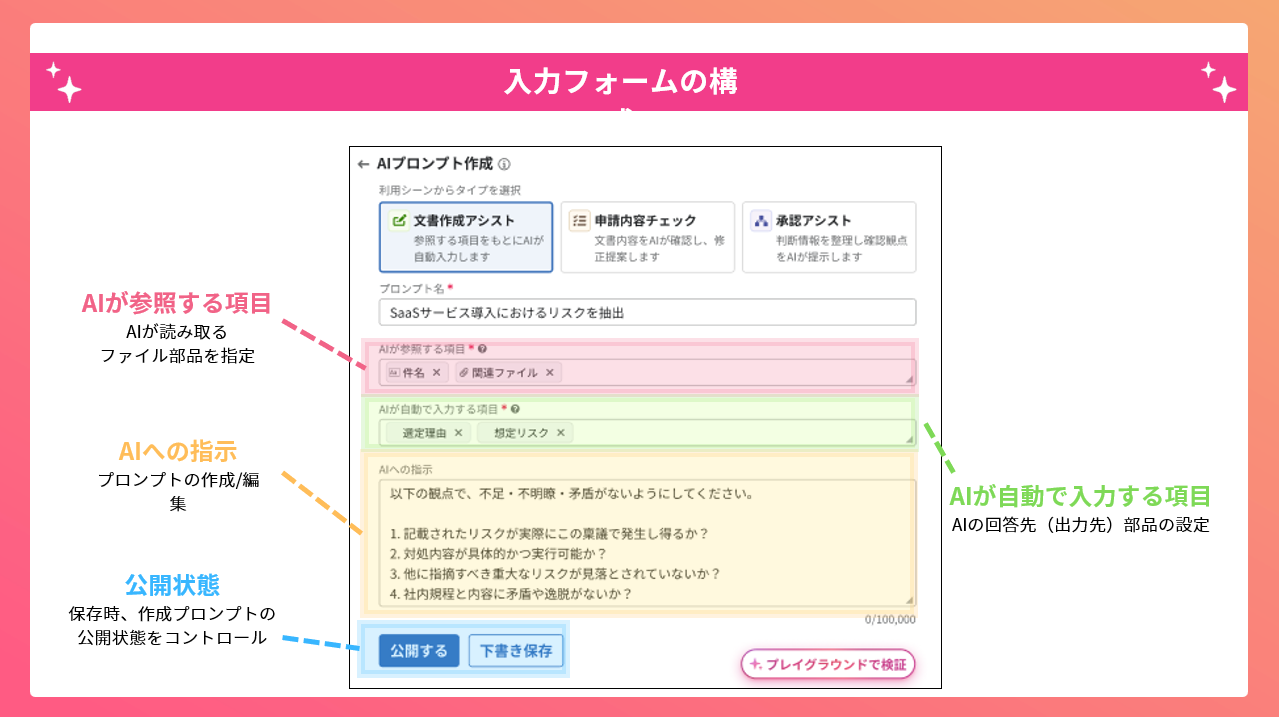This screenshot has height=717, width=1279.
Task: Remove the 選定理由 tag
Action: (x=458, y=433)
